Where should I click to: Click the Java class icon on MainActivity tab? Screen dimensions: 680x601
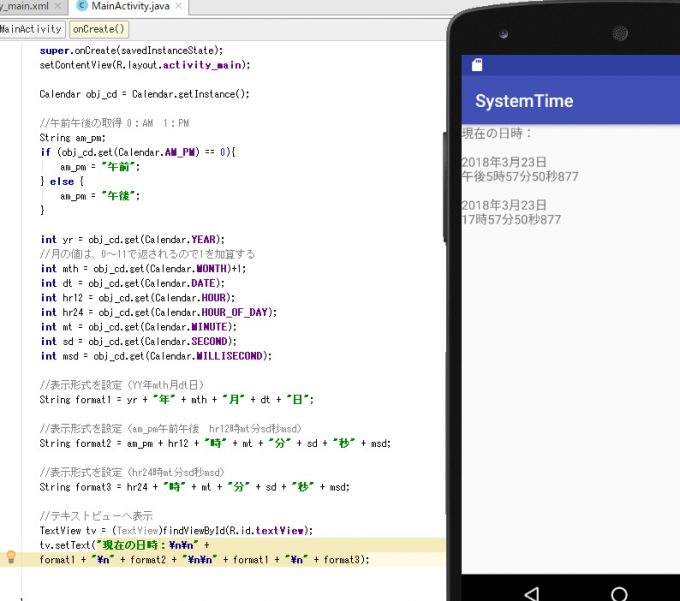click(82, 6)
